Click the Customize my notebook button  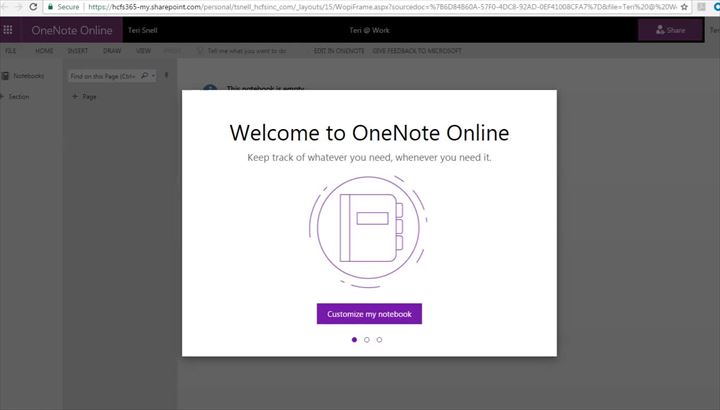tap(369, 314)
